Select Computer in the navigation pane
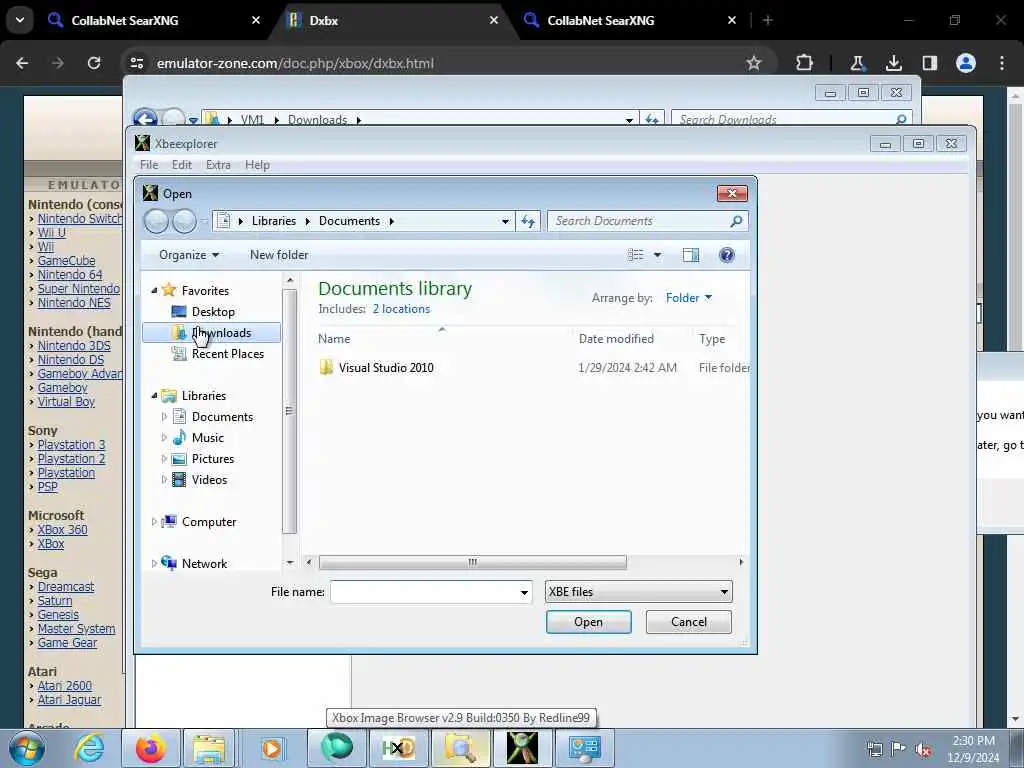Image resolution: width=1024 pixels, height=768 pixels. [208, 522]
